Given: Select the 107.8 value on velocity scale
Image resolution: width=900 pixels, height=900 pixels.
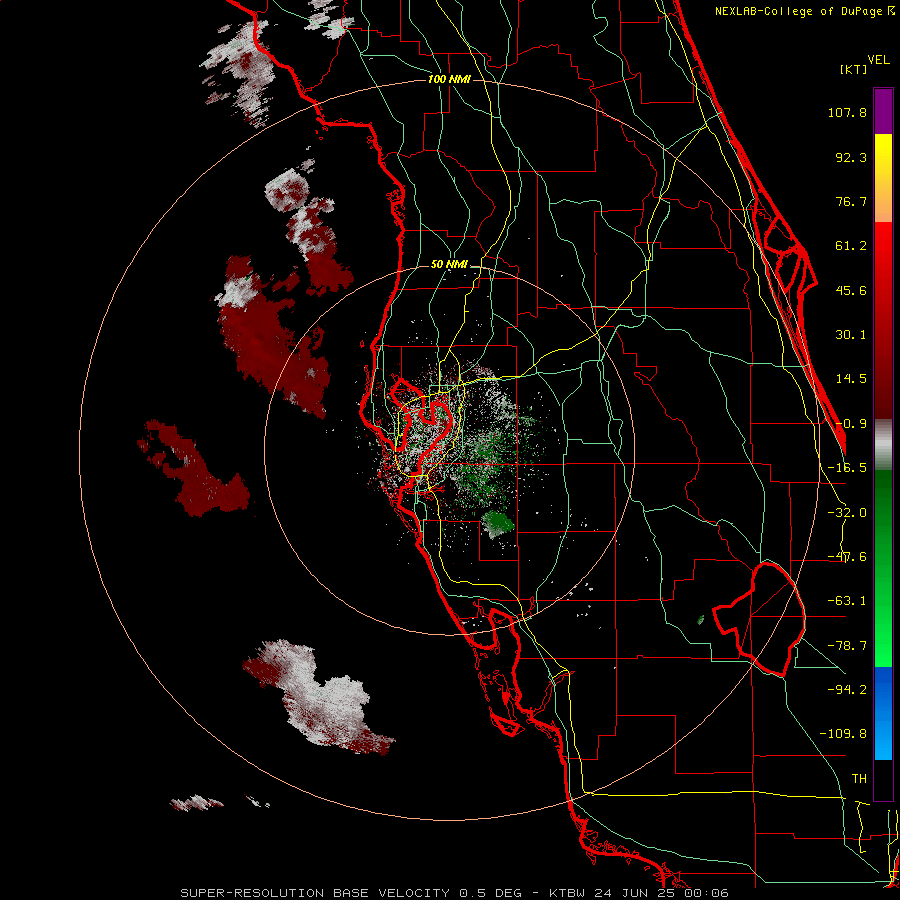Looking at the screenshot, I should tap(847, 112).
